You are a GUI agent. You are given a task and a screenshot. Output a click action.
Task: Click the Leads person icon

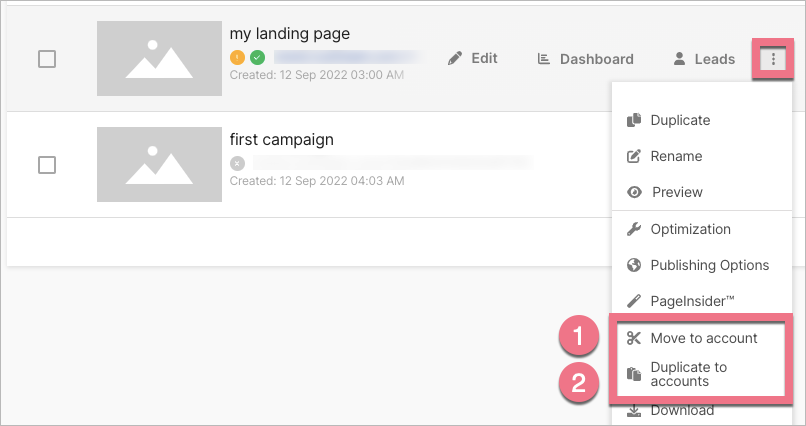[680, 59]
